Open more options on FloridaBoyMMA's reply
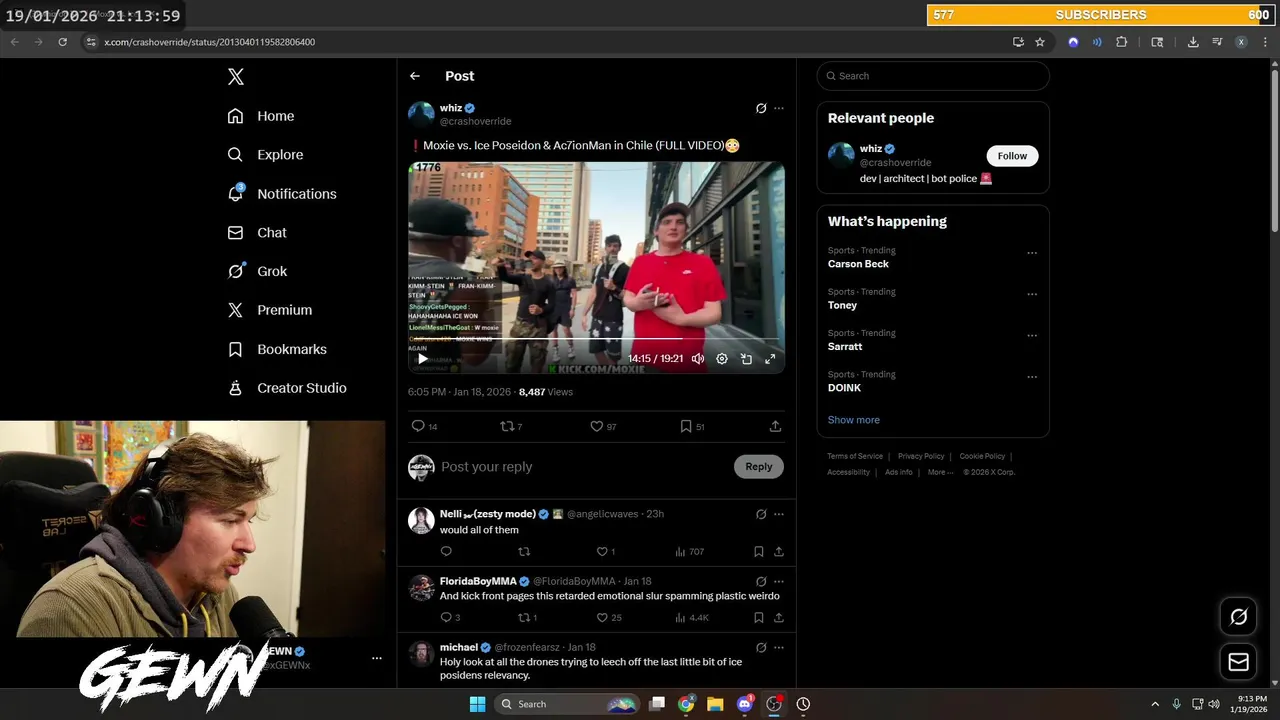 pos(779,581)
